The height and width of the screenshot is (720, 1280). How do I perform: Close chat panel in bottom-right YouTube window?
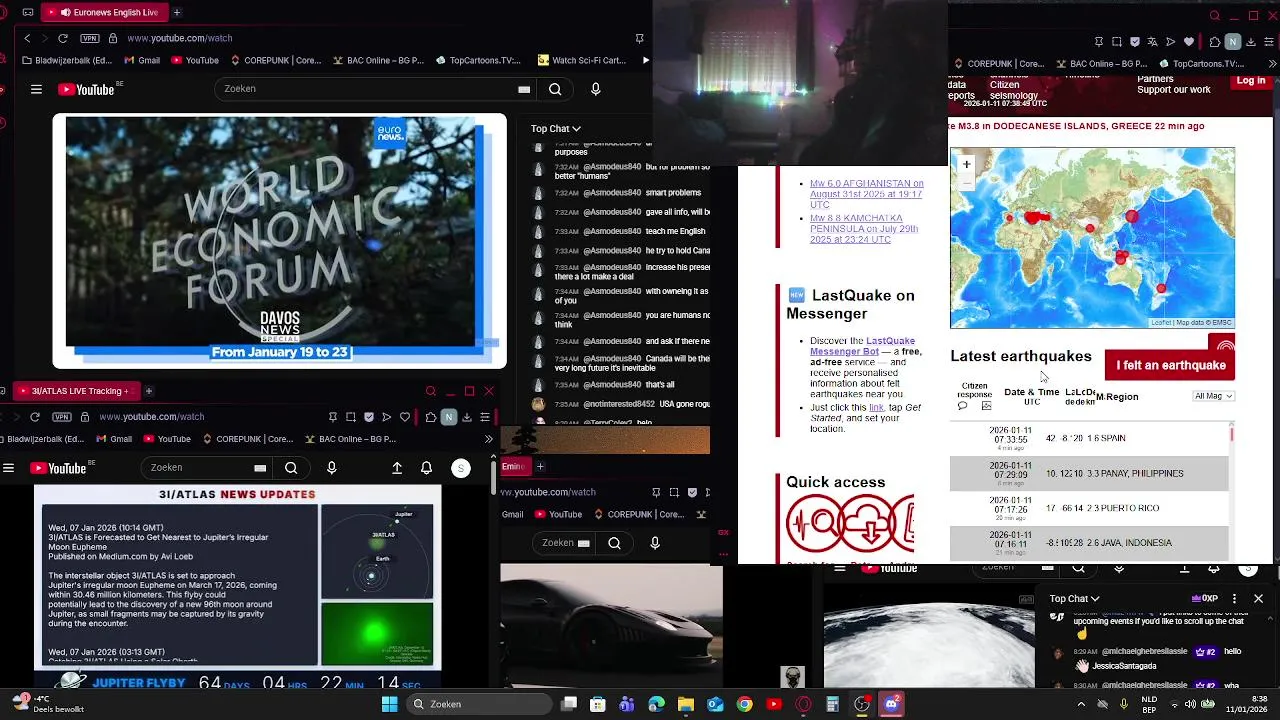(1258, 598)
